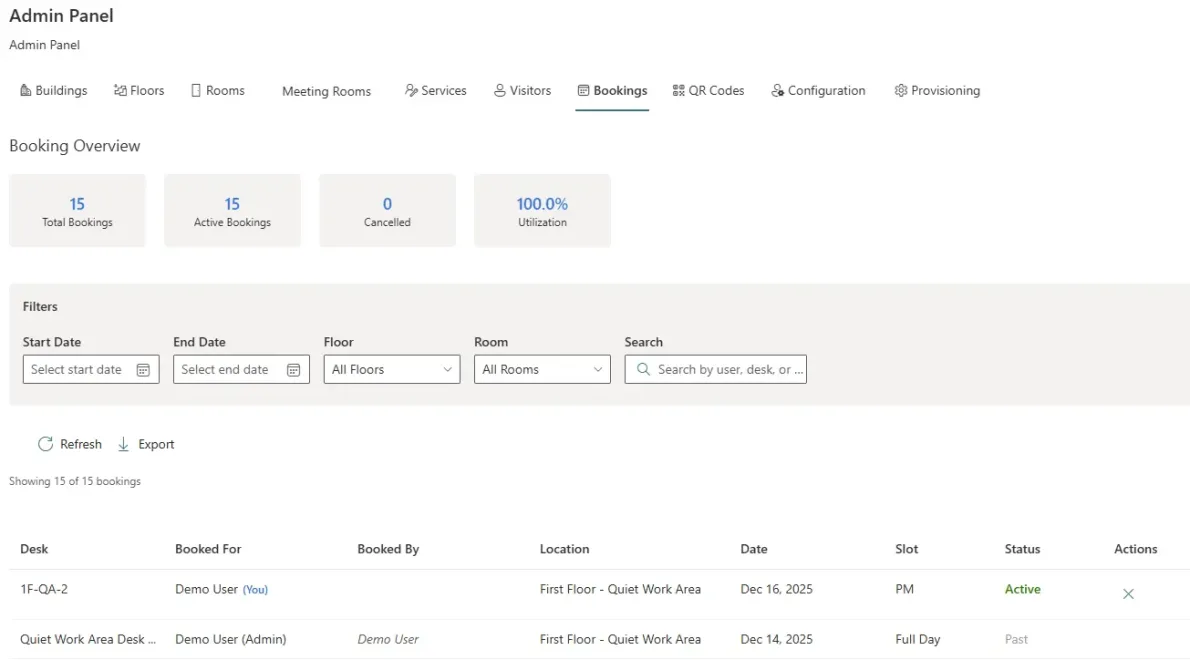Switch to the Bookings tab
This screenshot has height=660, width=1190.
(x=612, y=90)
